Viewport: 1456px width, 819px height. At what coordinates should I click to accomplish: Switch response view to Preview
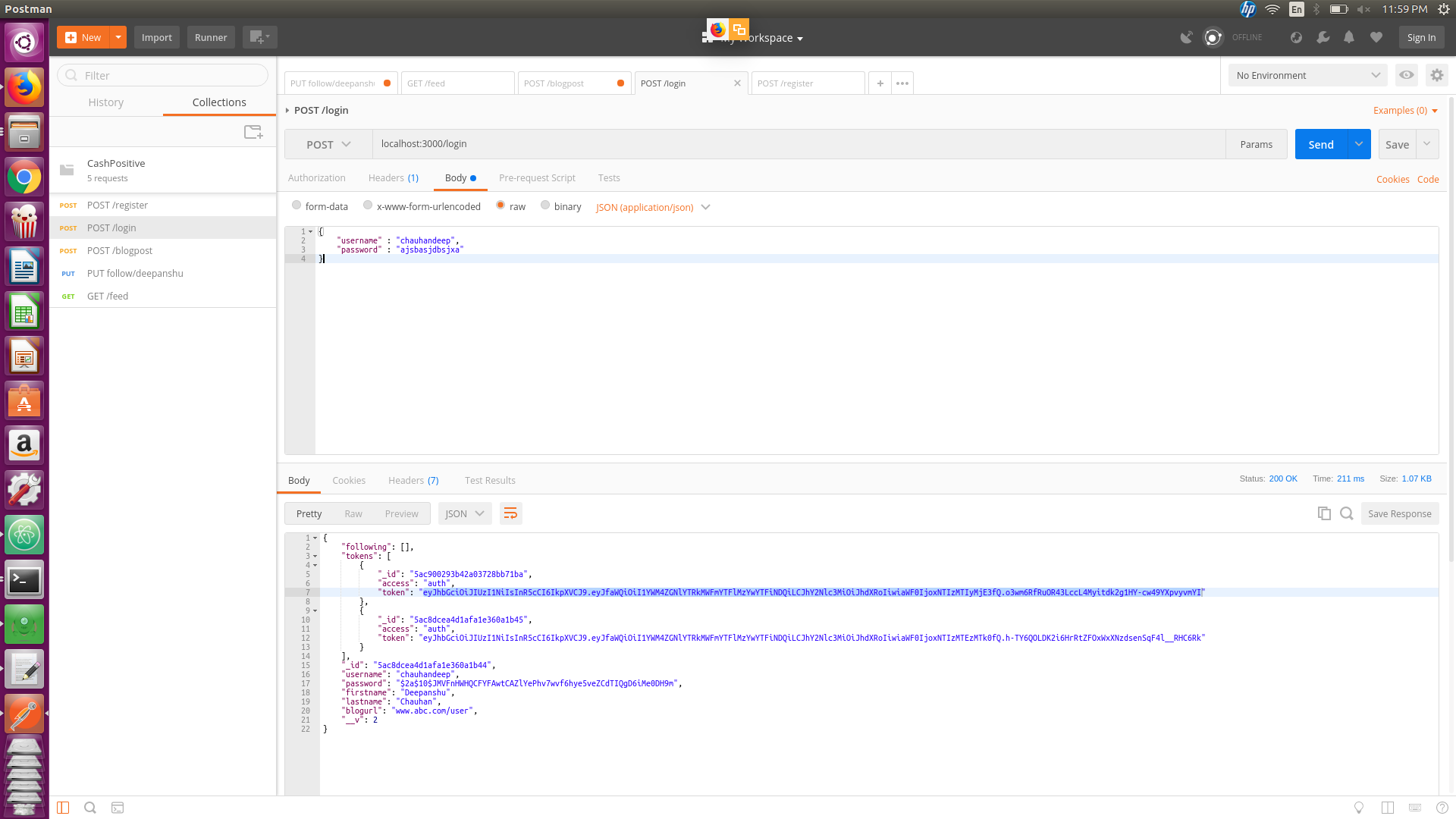tap(401, 513)
